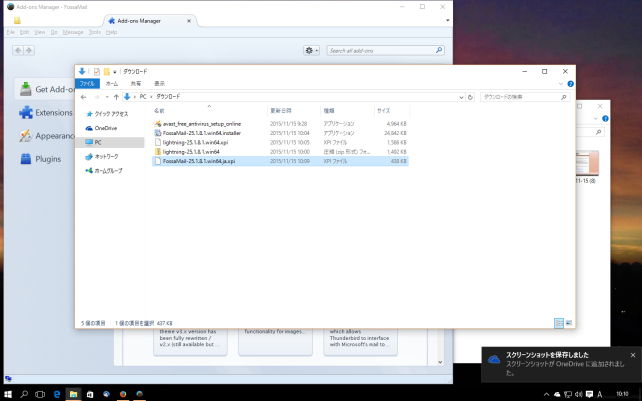Viewport: 642px width, 401px height.
Task: Open the Plugins panel in Add-ons Manager
Action: coord(40,159)
